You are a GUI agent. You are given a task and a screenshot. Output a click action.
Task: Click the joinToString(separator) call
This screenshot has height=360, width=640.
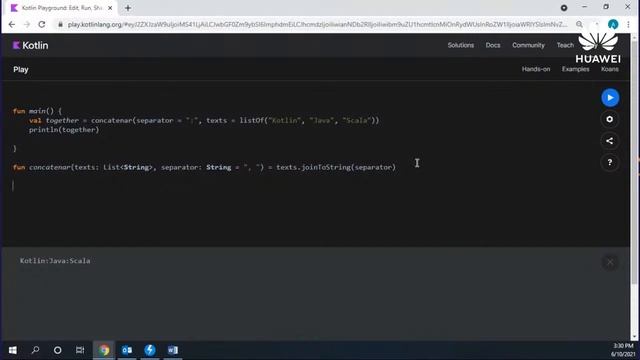349,167
